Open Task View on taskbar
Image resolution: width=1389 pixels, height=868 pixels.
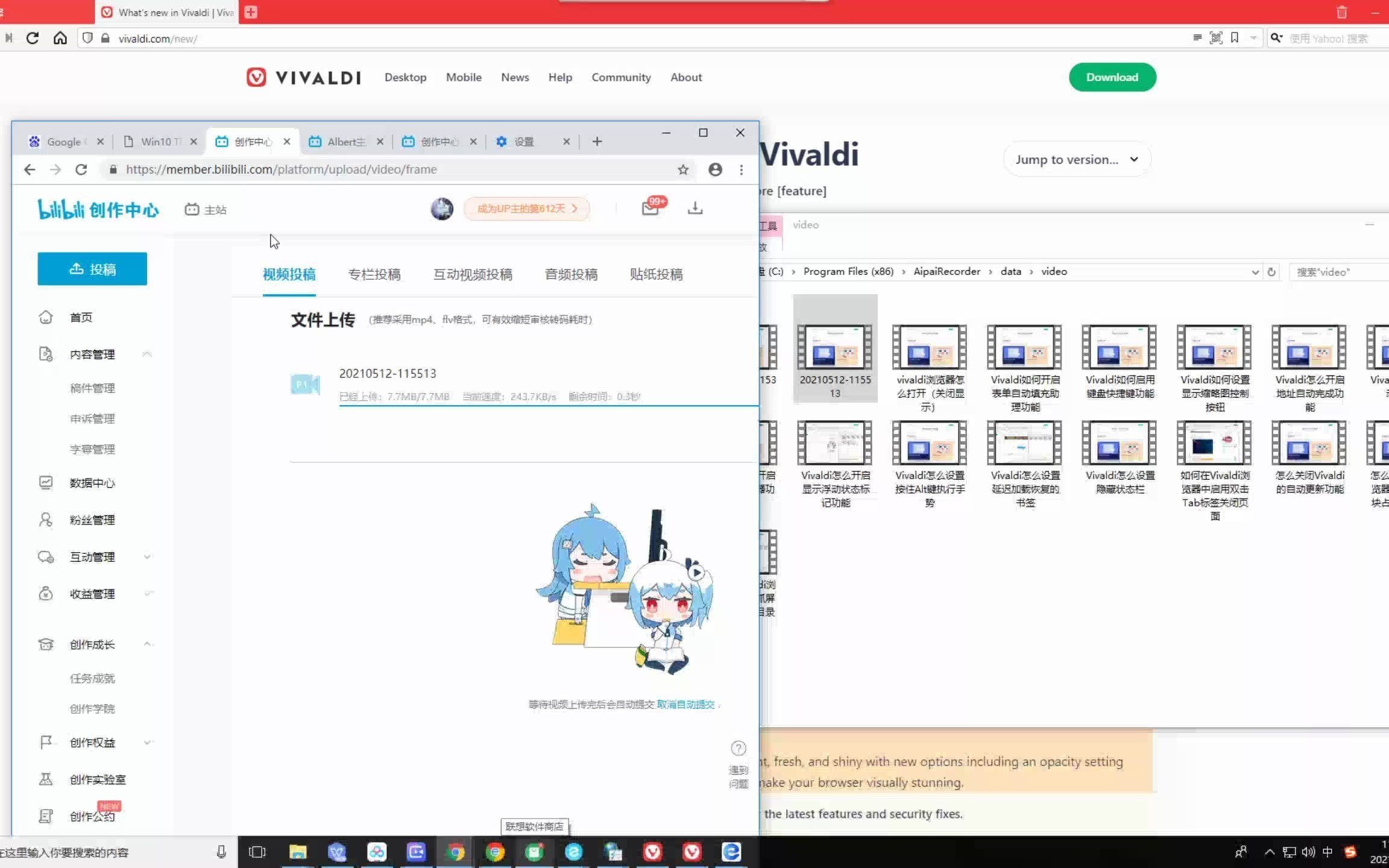point(257,852)
